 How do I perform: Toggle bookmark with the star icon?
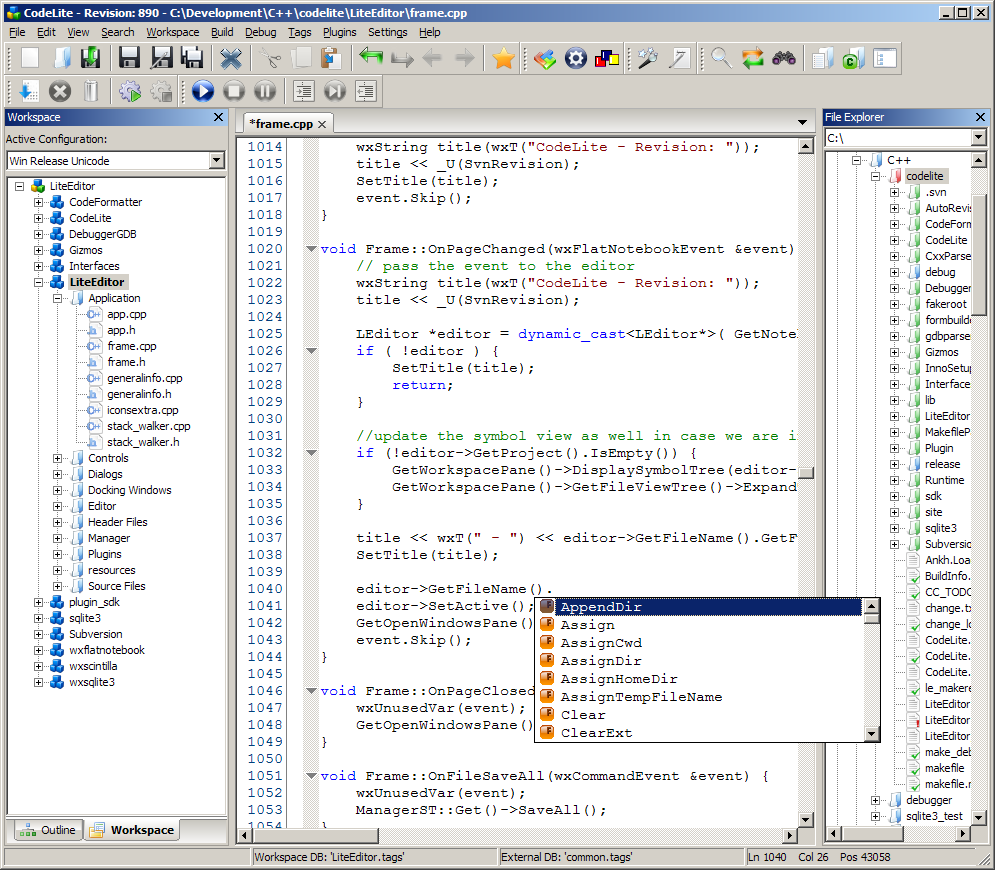tap(504, 59)
